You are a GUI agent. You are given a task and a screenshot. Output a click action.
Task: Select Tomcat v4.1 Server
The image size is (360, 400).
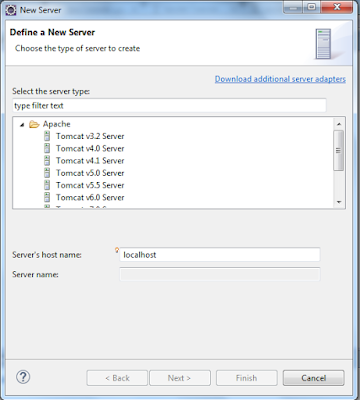coord(90,161)
